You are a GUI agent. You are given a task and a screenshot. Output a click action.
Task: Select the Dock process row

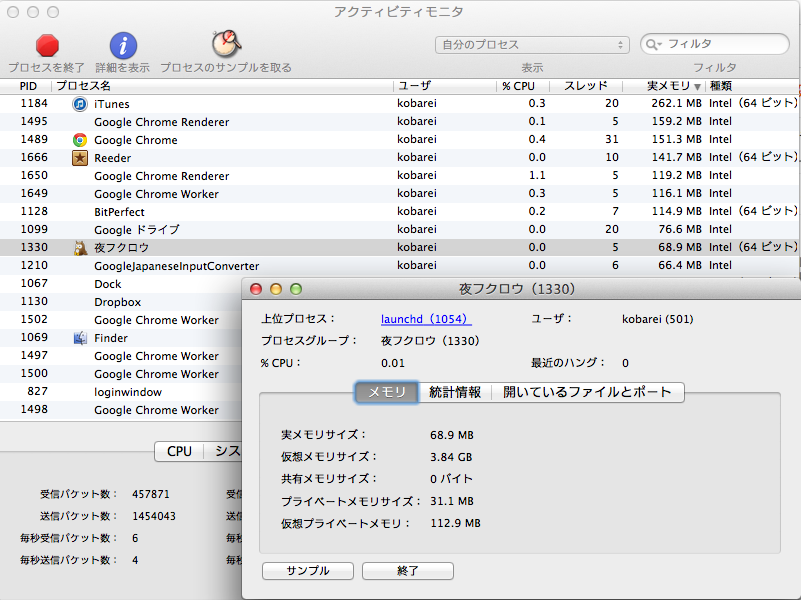pos(121,284)
